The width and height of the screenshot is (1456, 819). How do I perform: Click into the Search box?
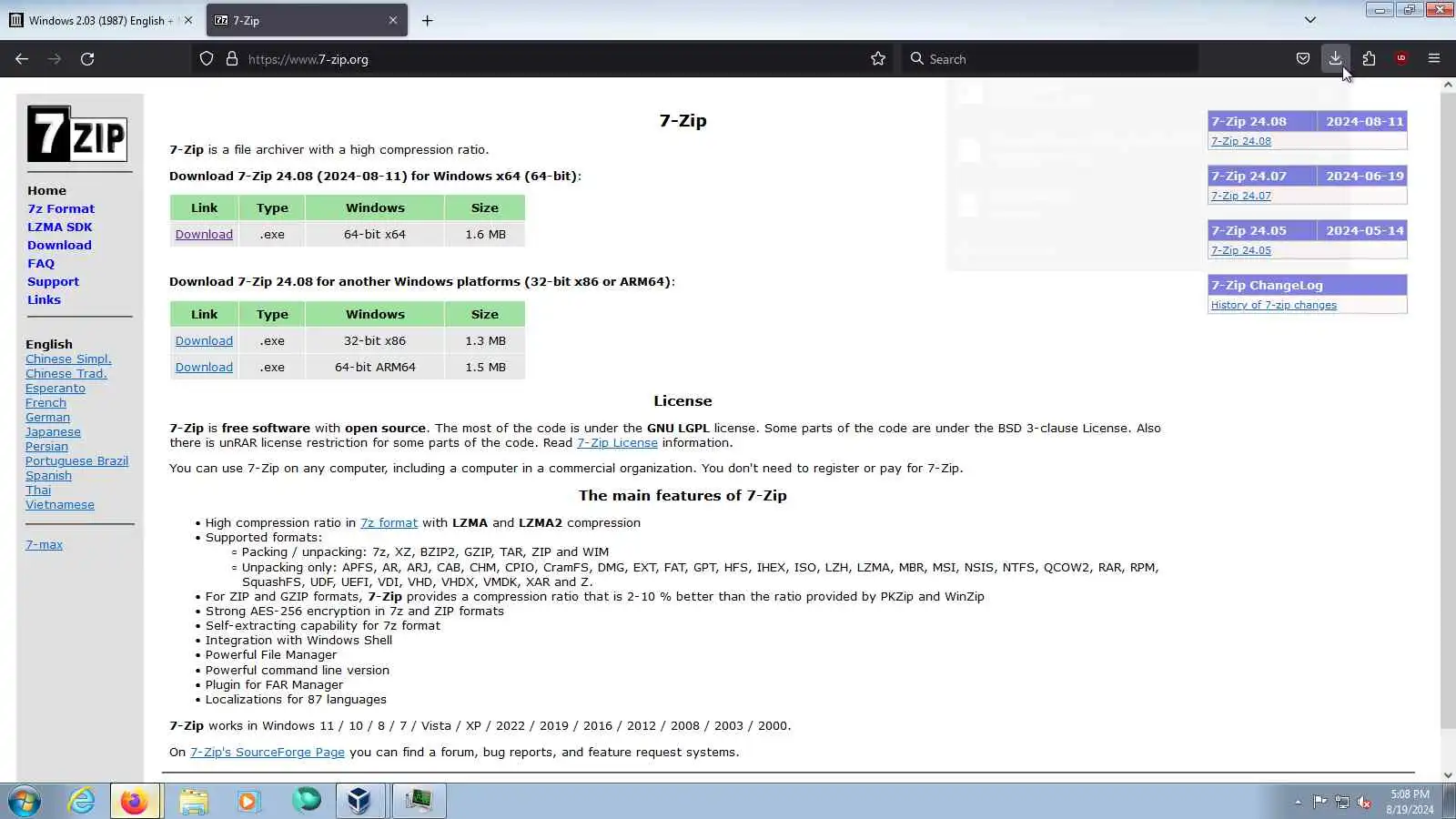tap(1049, 59)
